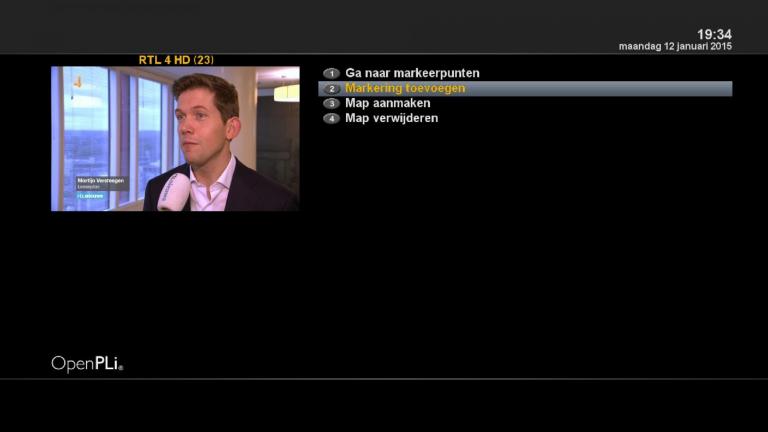This screenshot has width=768, height=432.
Task: Click the 'RTL 4 HD (23)' channel title
Action: point(176,60)
